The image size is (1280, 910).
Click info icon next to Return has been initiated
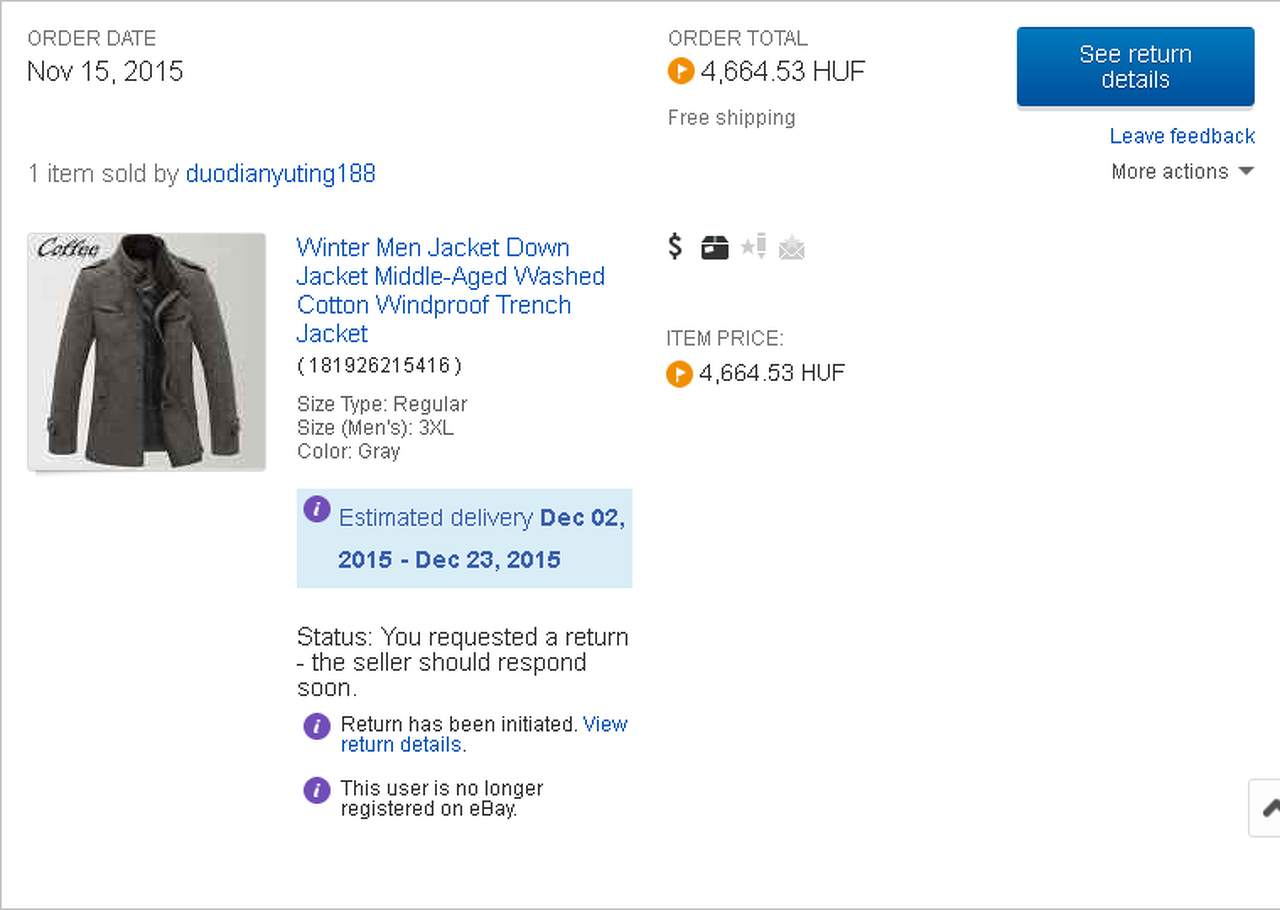click(317, 726)
